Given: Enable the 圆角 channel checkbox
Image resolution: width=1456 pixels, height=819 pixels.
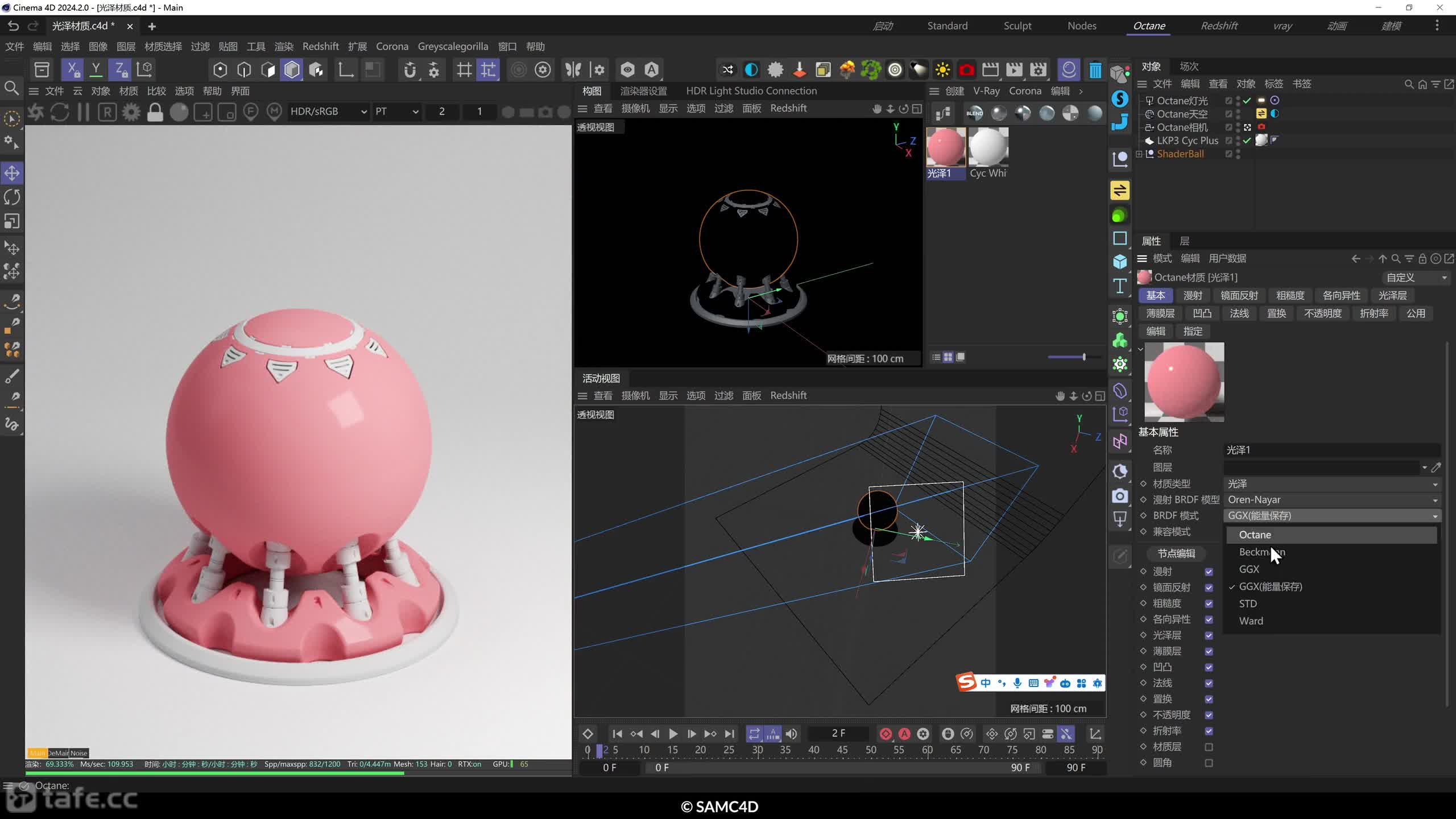Looking at the screenshot, I should 1209,763.
